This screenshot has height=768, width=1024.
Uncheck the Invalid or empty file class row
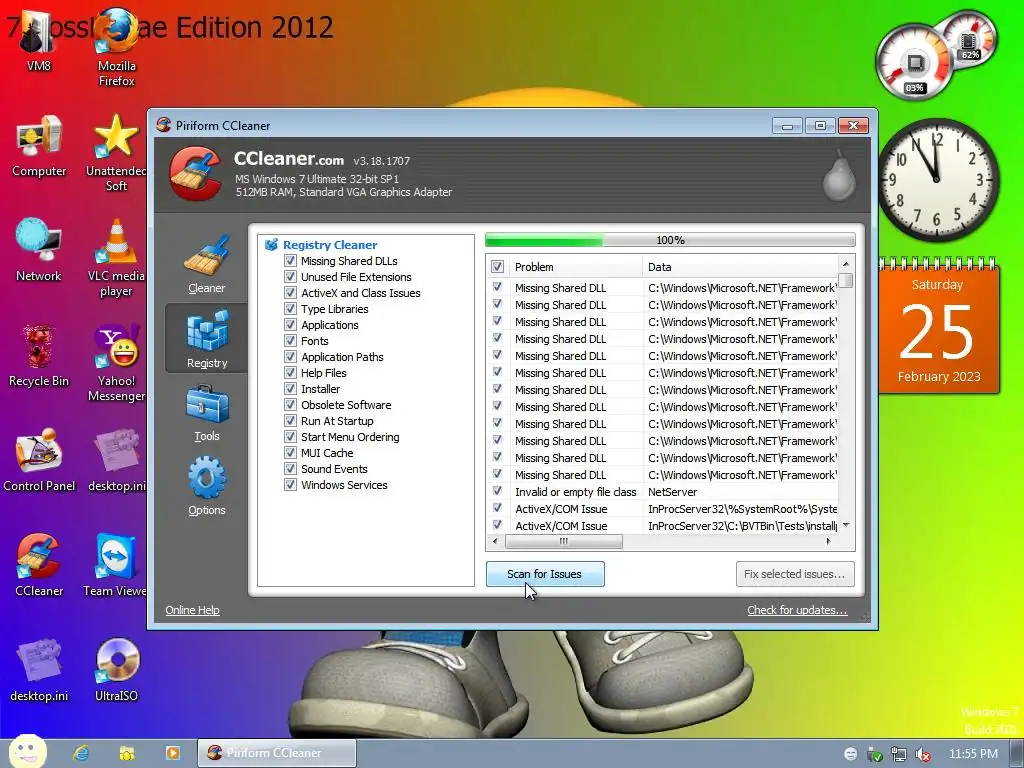point(497,491)
